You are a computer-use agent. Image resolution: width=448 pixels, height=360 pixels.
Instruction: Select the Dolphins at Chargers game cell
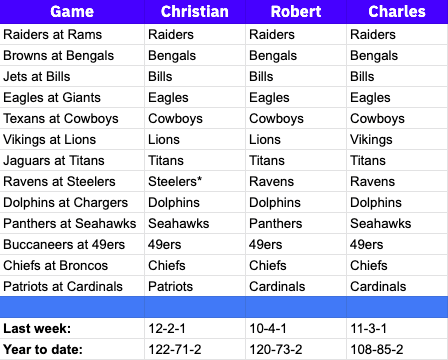click(72, 202)
